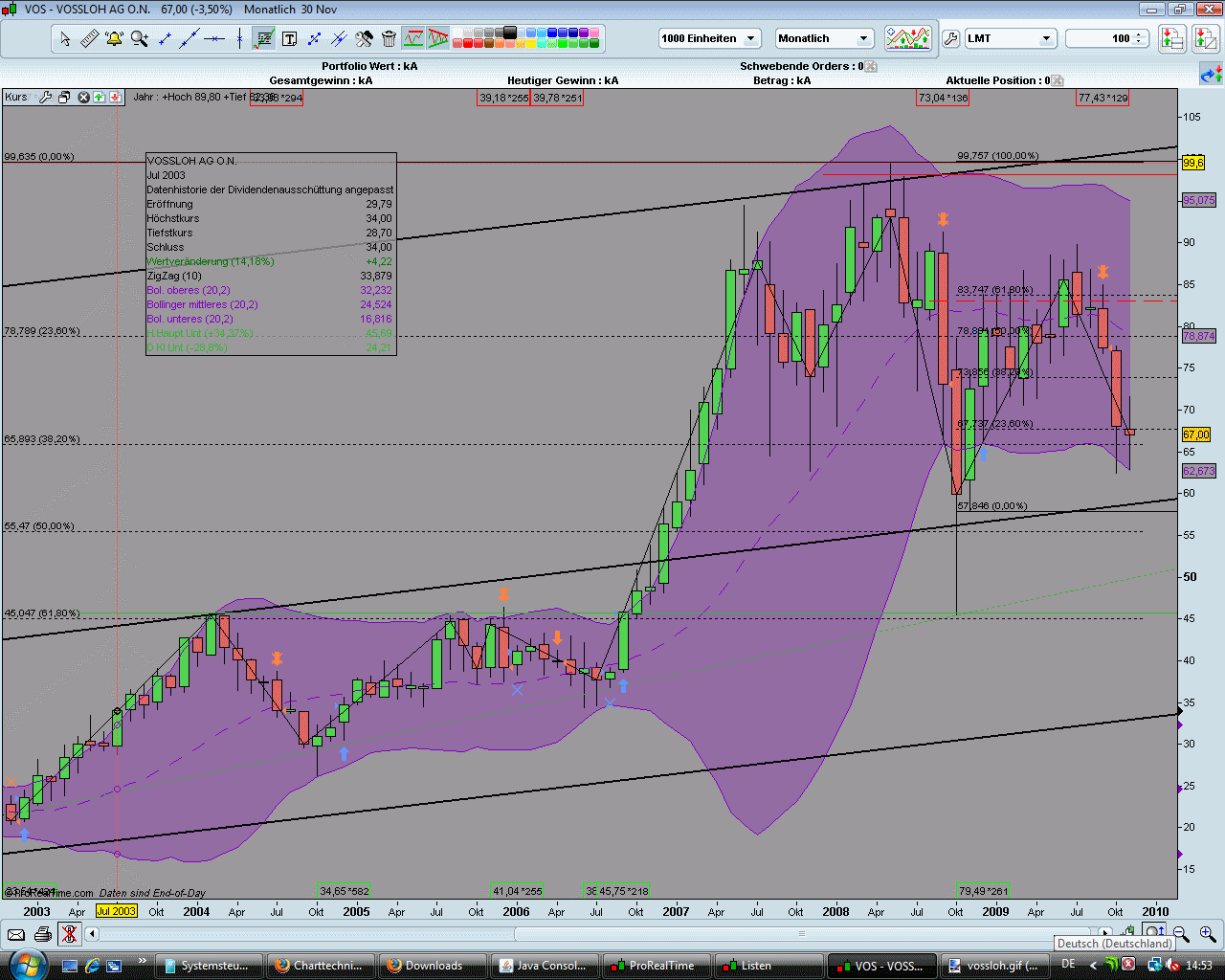Open the 1000 Einheiten dropdown

tap(751, 38)
